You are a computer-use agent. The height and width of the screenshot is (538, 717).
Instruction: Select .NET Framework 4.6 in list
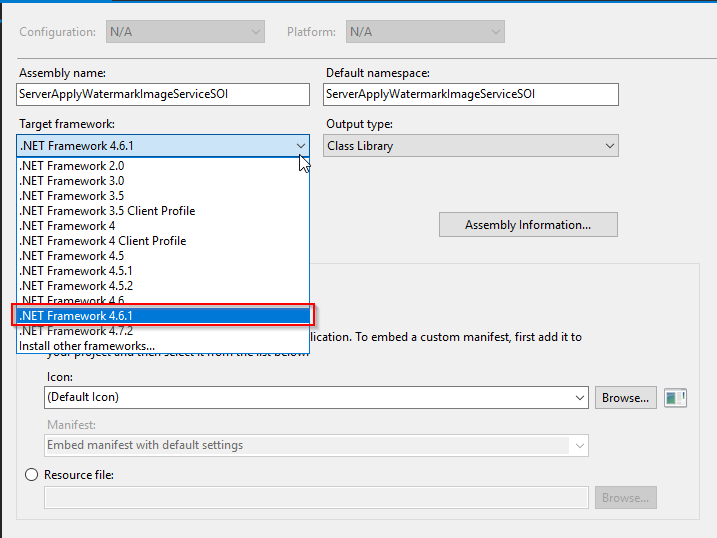pos(163,300)
